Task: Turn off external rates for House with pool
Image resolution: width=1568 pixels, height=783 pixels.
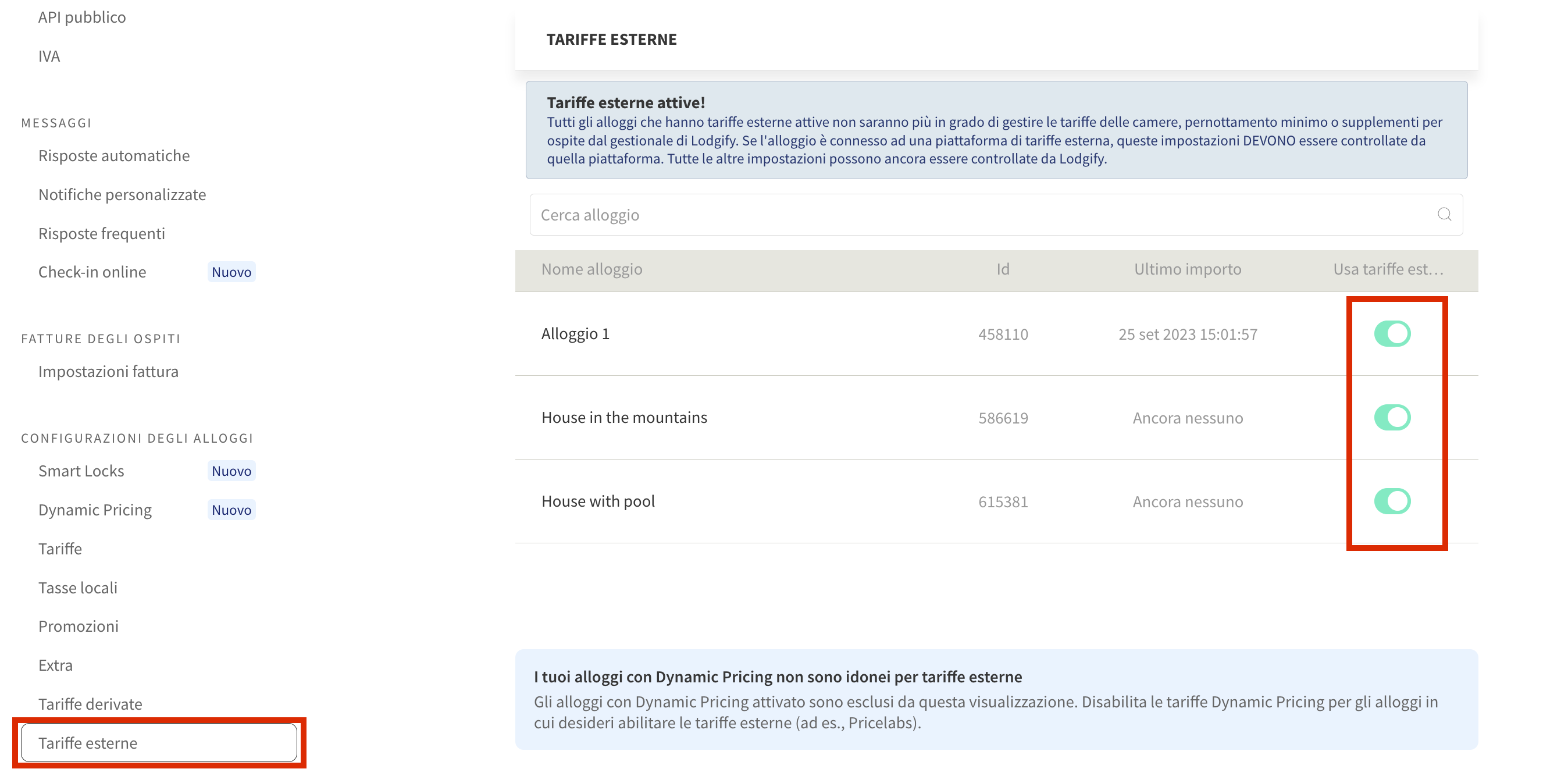Action: [x=1391, y=501]
